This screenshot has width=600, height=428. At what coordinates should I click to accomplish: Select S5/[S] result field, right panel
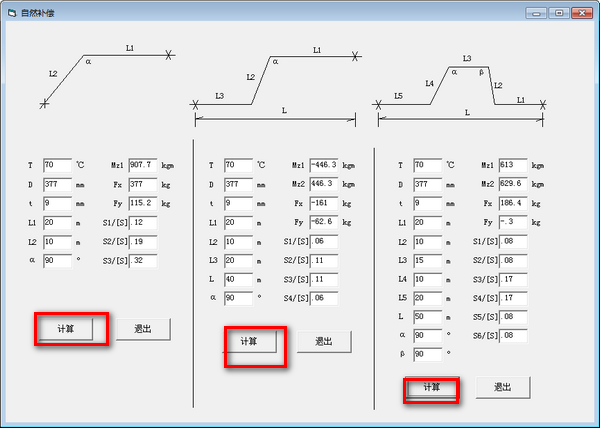pos(513,317)
